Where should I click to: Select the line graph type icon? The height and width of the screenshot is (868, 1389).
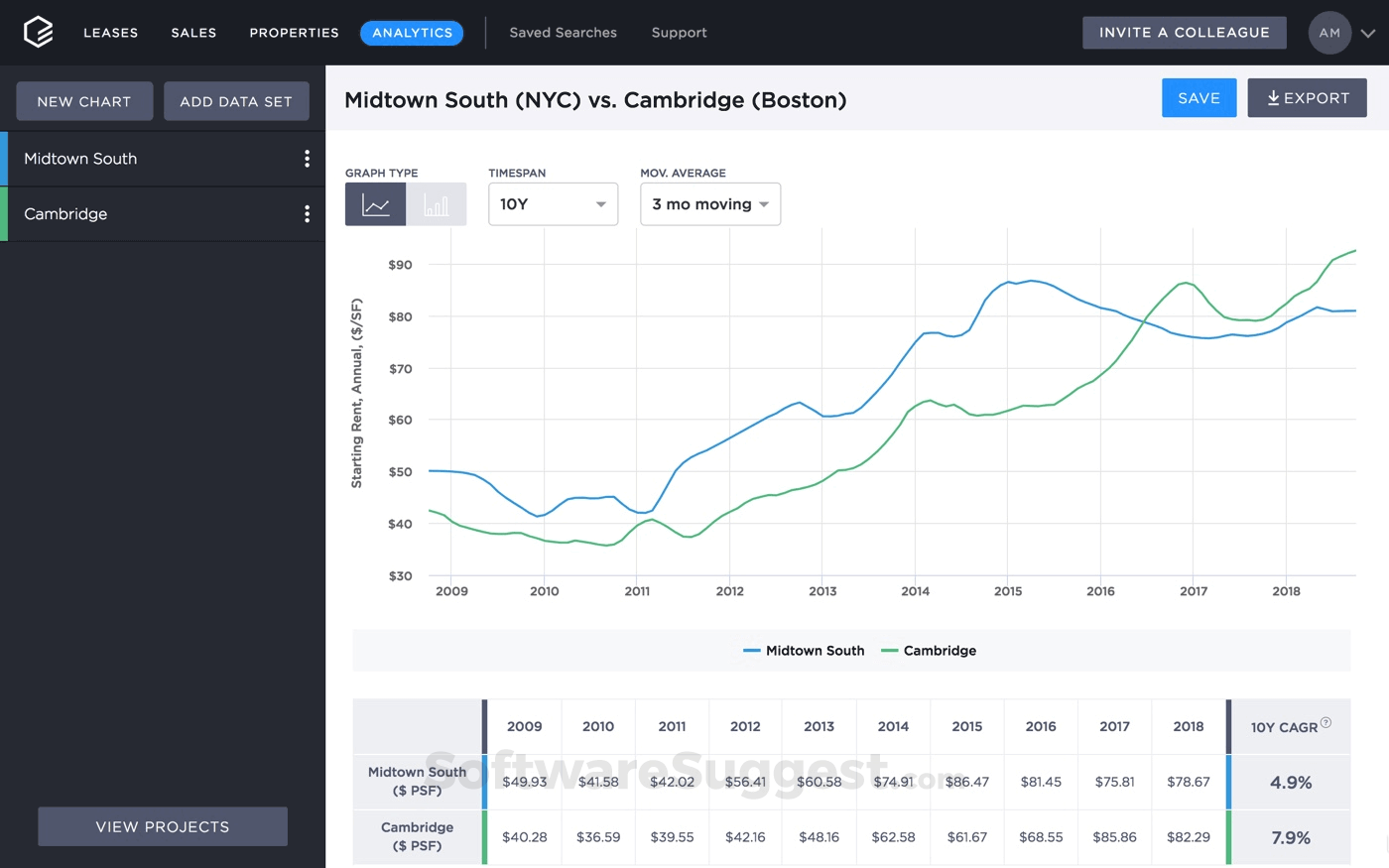[x=375, y=203]
